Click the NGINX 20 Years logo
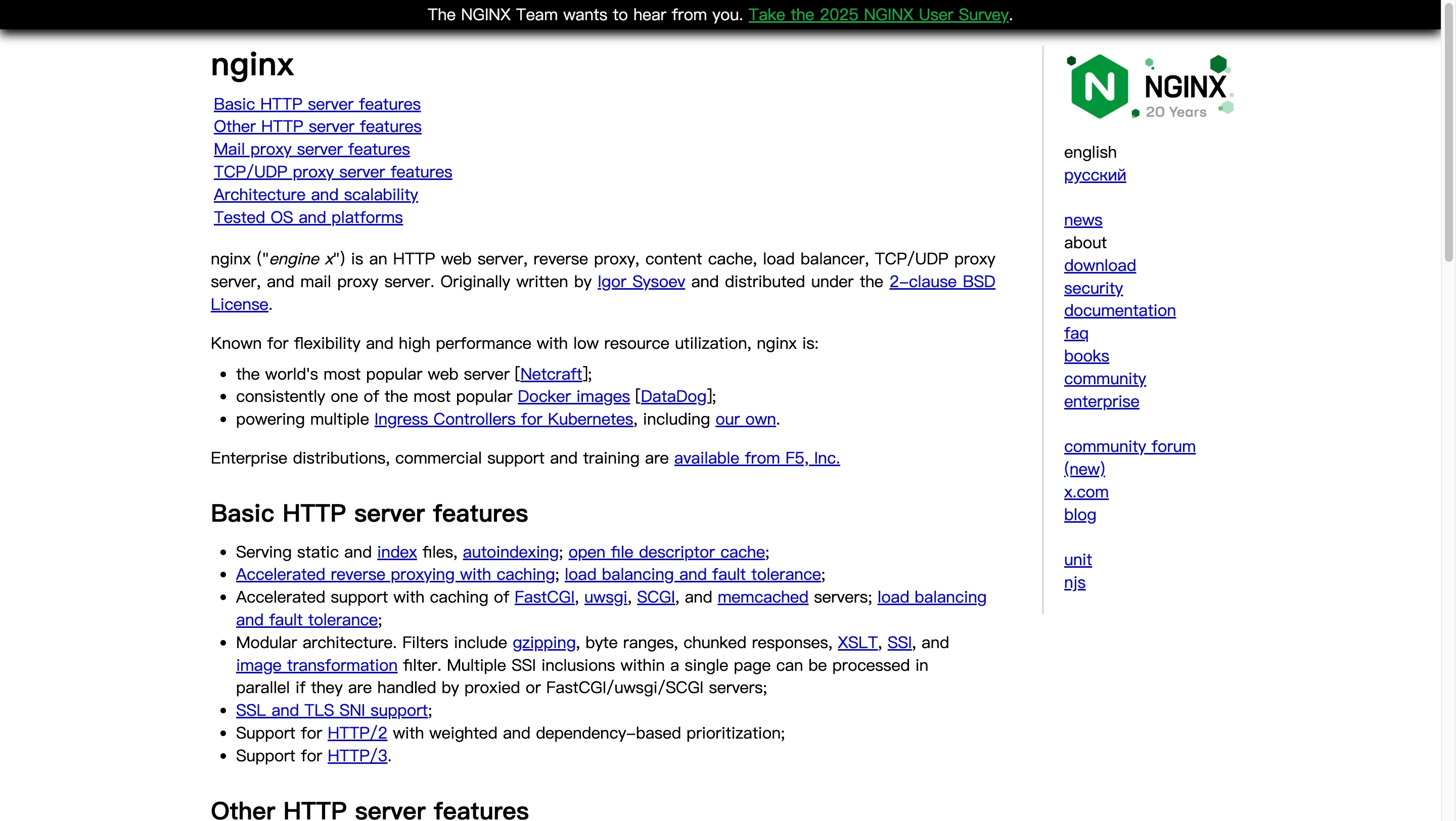The image size is (1456, 821). (x=1150, y=86)
